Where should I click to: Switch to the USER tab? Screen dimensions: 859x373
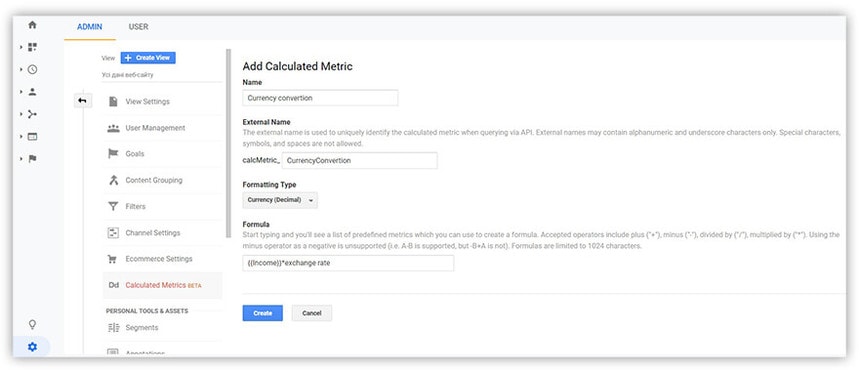138,27
